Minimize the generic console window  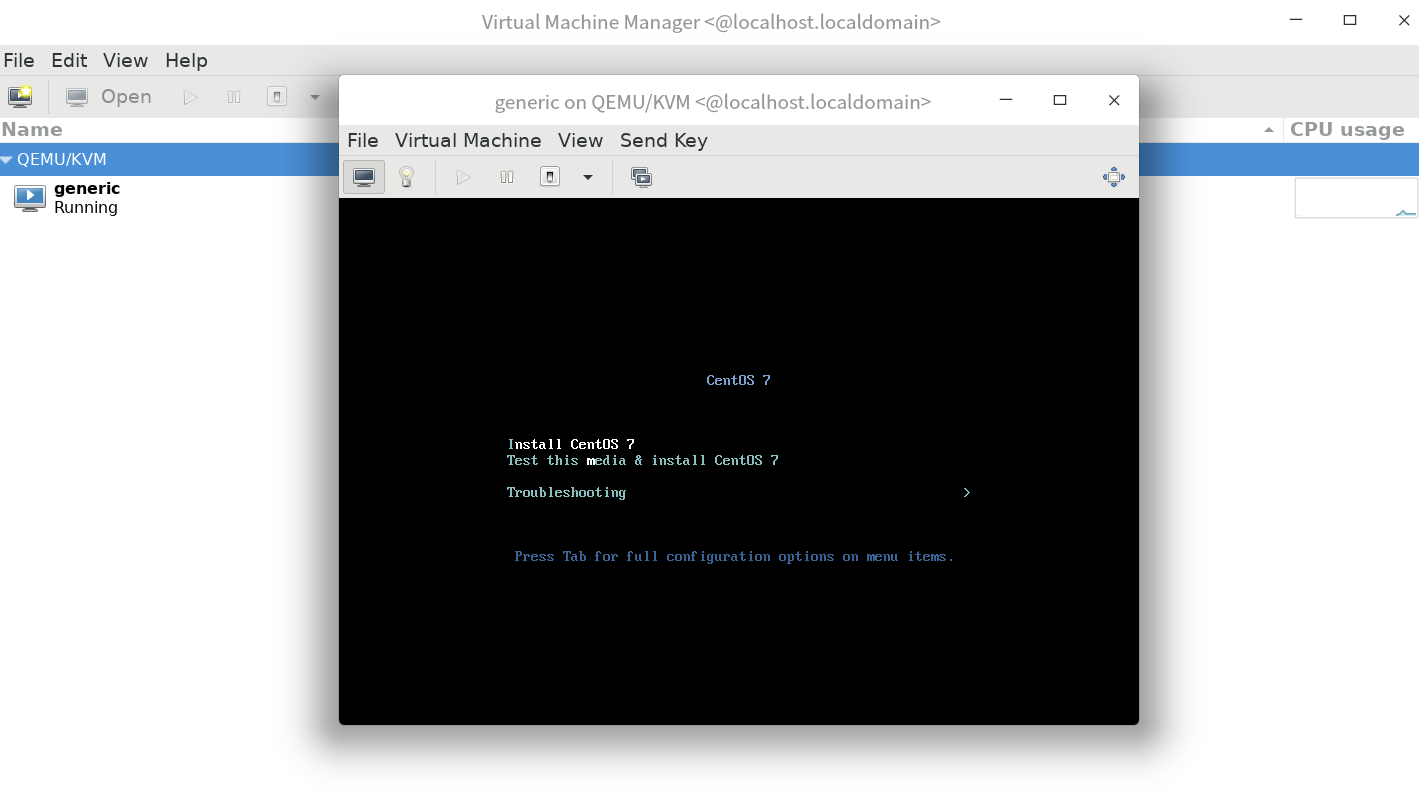point(1006,100)
